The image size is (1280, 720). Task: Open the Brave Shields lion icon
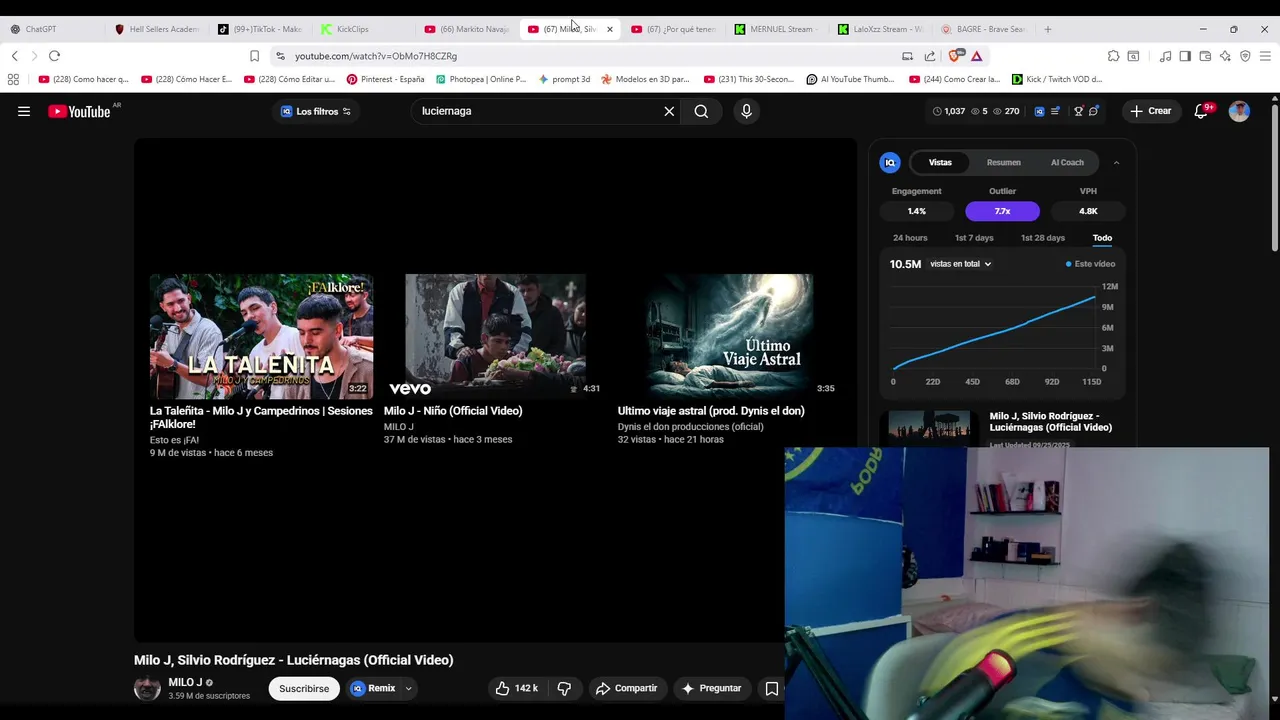(x=955, y=56)
